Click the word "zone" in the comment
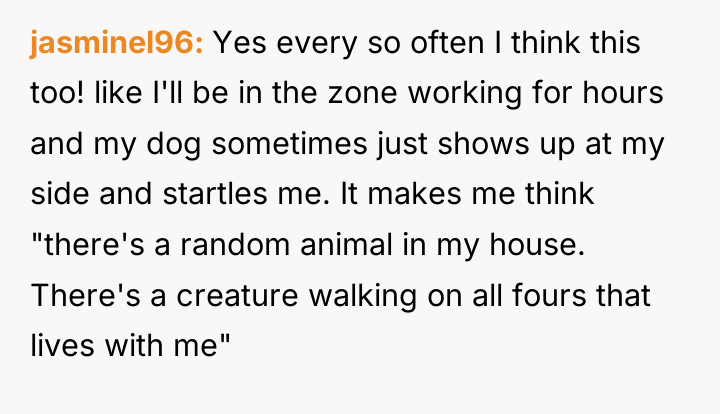 [x=362, y=93]
